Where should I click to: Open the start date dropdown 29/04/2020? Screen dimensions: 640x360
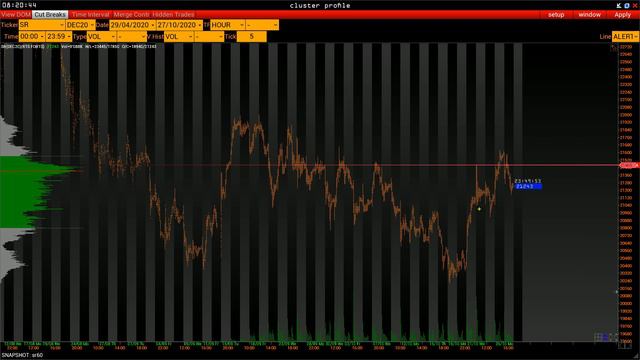(x=132, y=25)
